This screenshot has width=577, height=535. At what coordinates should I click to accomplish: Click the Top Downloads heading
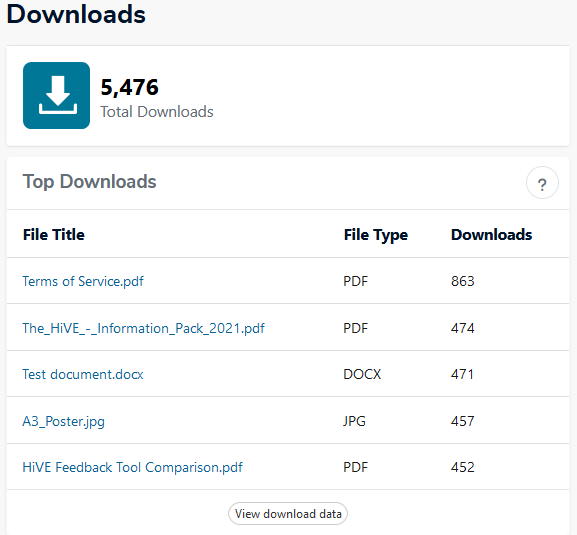tap(89, 182)
